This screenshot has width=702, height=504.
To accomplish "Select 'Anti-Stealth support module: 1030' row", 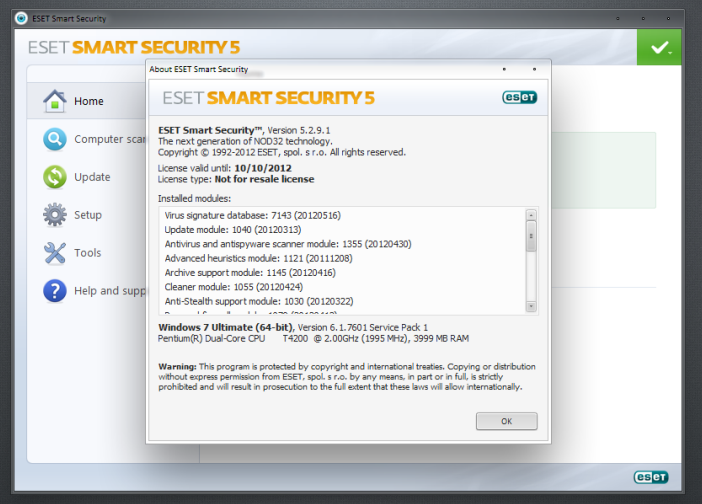I will 259,301.
